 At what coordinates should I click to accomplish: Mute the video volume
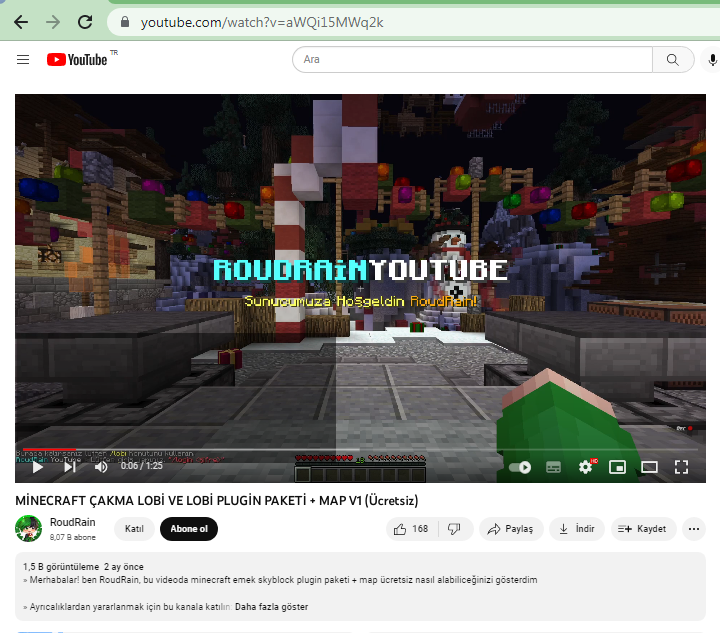coord(101,467)
